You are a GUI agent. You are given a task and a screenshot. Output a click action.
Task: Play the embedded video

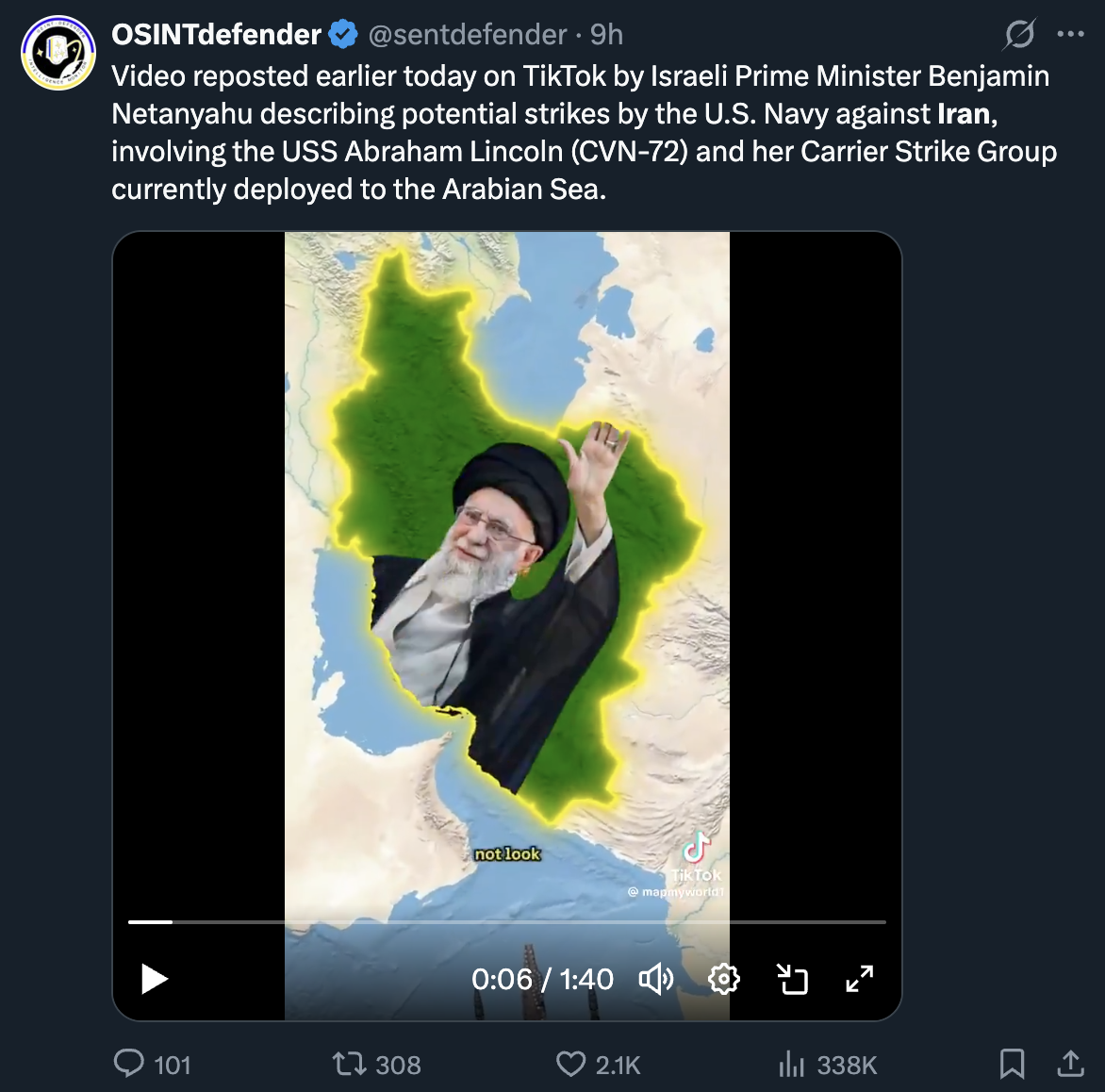(x=155, y=979)
